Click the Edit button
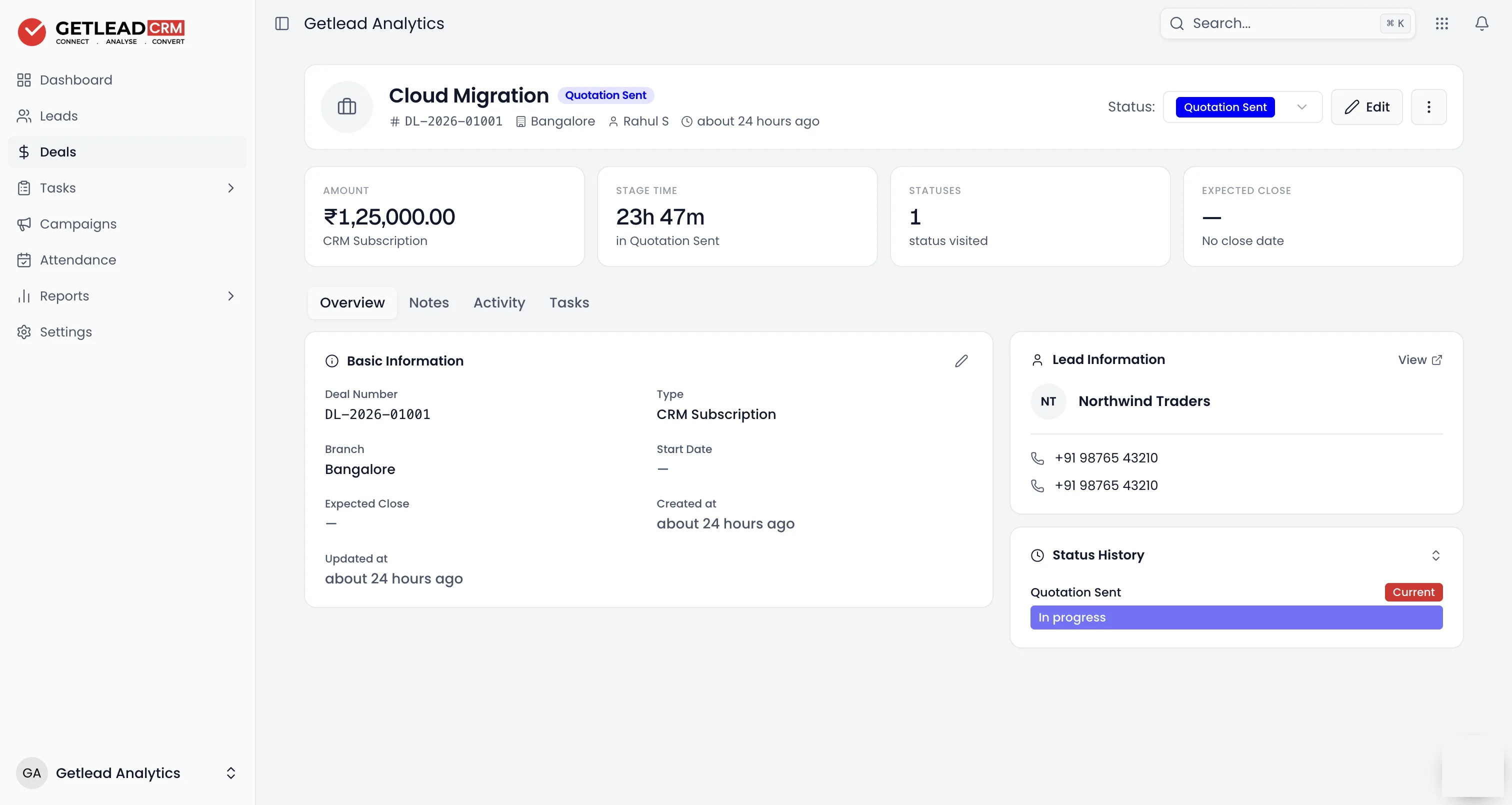The height and width of the screenshot is (805, 1512). pyautogui.click(x=1366, y=107)
